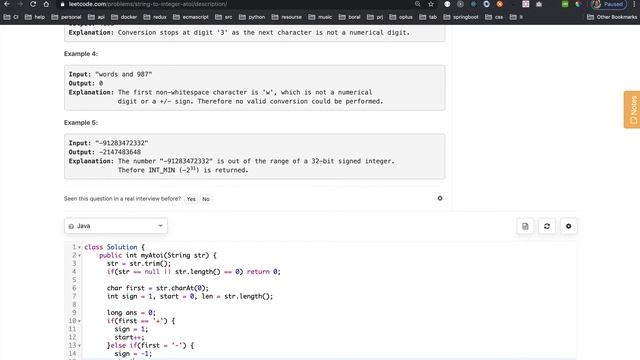
Task: Open the music bookmark folder
Action: pyautogui.click(x=320, y=17)
